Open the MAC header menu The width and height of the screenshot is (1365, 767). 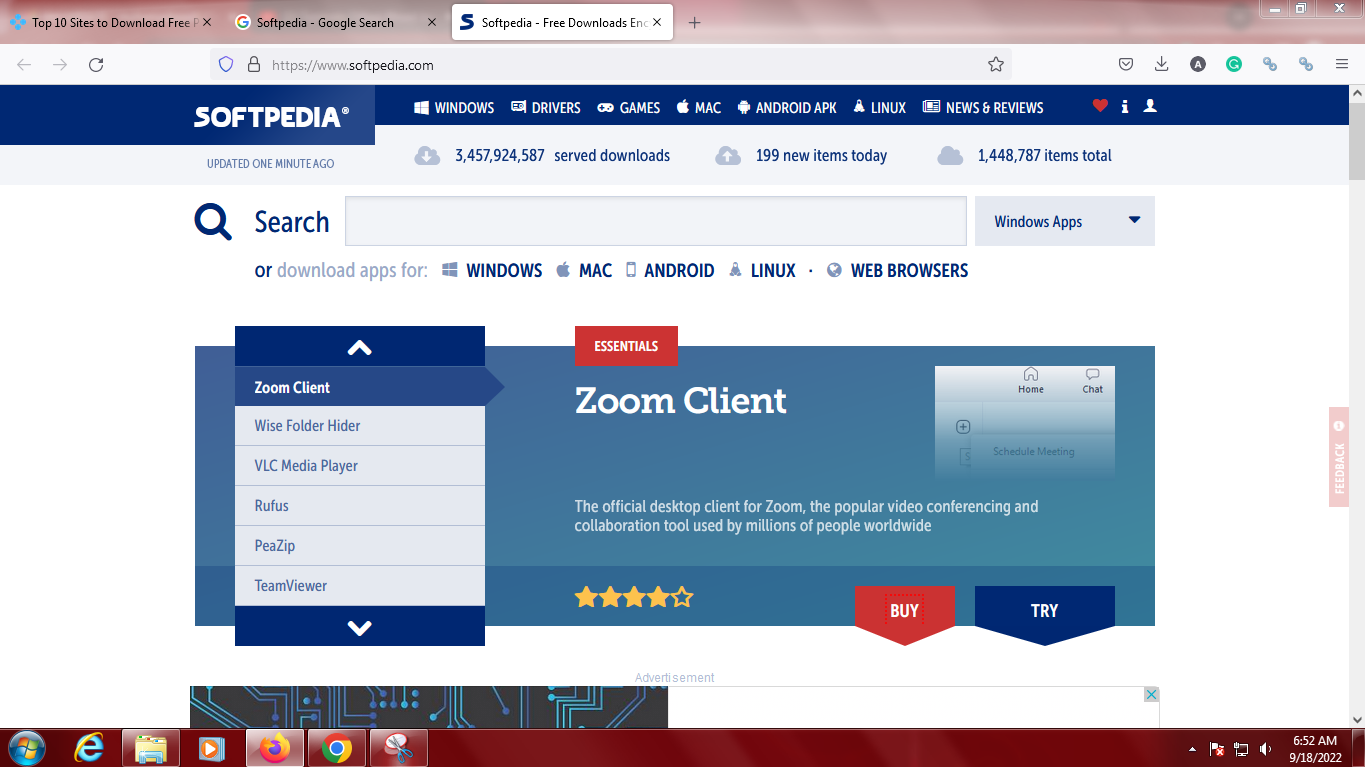pyautogui.click(x=698, y=107)
